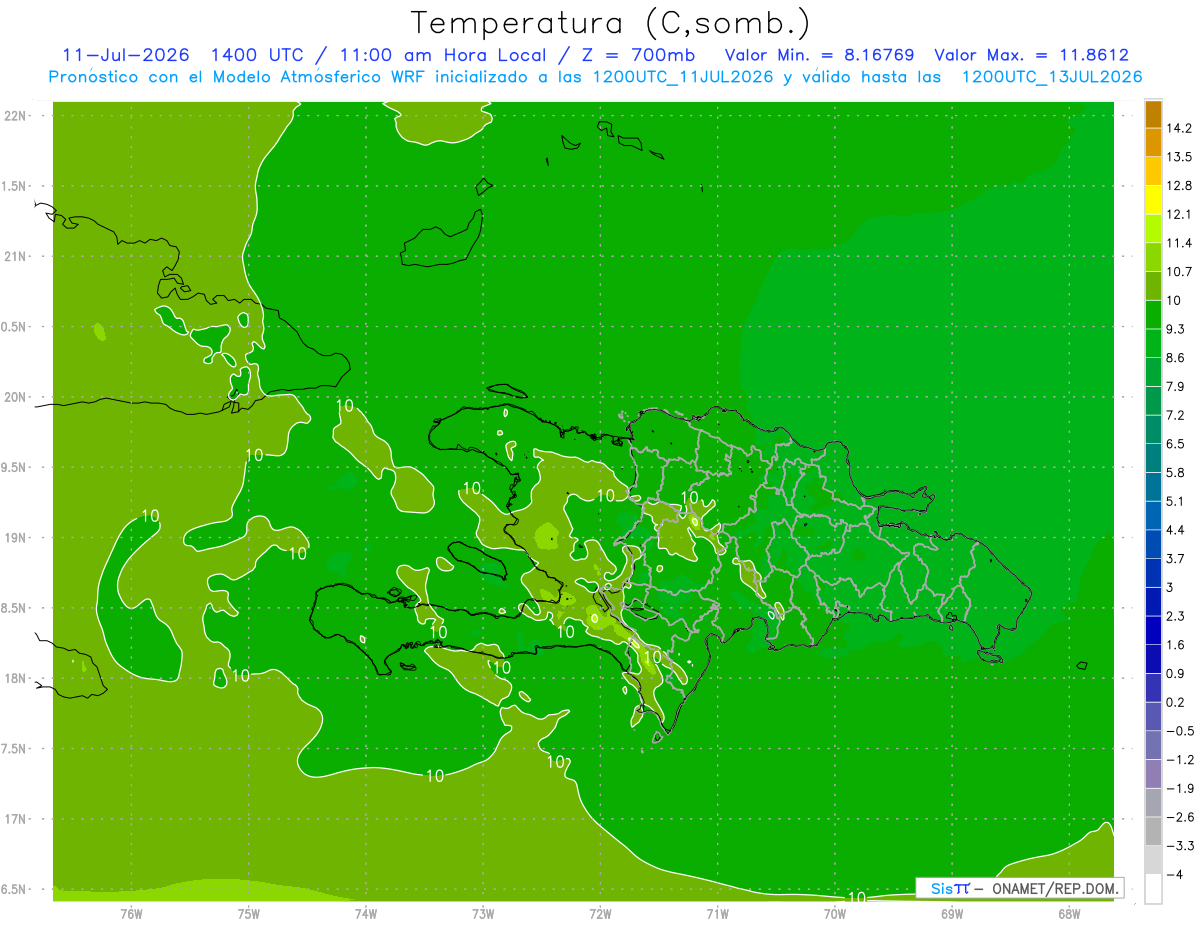1200x927 pixels.
Task: Click the 12.8 colorbar value
Action: (1179, 186)
